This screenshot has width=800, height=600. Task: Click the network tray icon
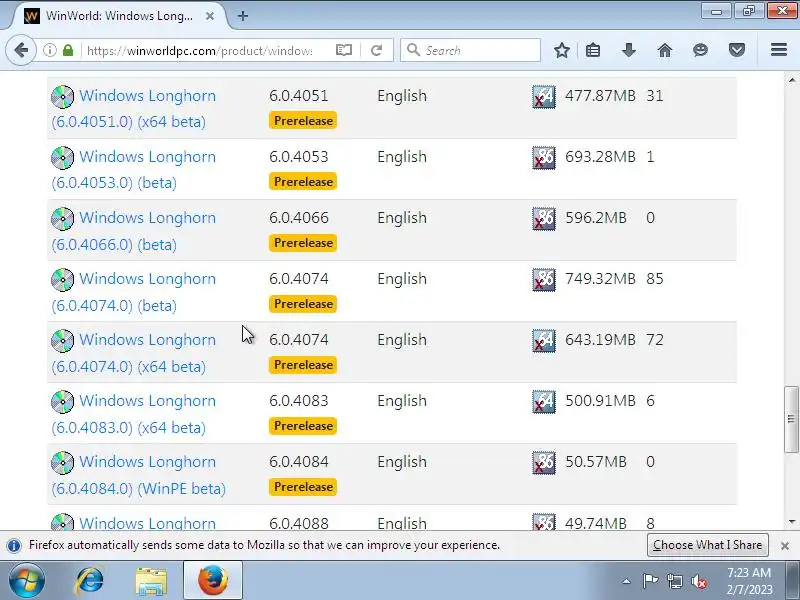click(674, 581)
